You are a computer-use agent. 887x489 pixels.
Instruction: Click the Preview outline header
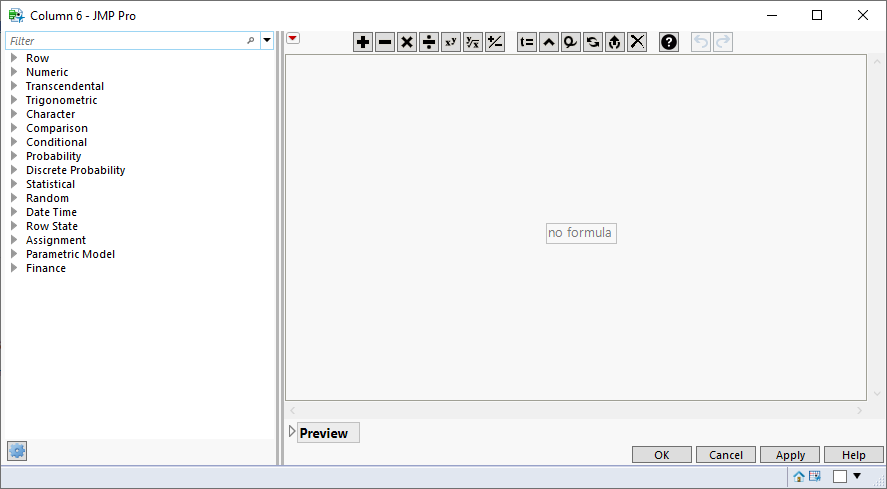[x=328, y=433]
